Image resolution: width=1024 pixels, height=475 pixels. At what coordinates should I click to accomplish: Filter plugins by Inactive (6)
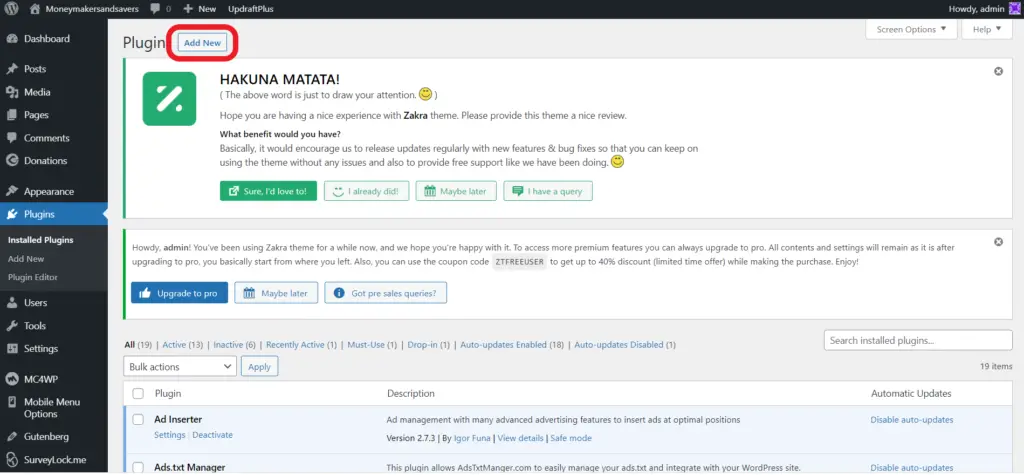point(234,344)
